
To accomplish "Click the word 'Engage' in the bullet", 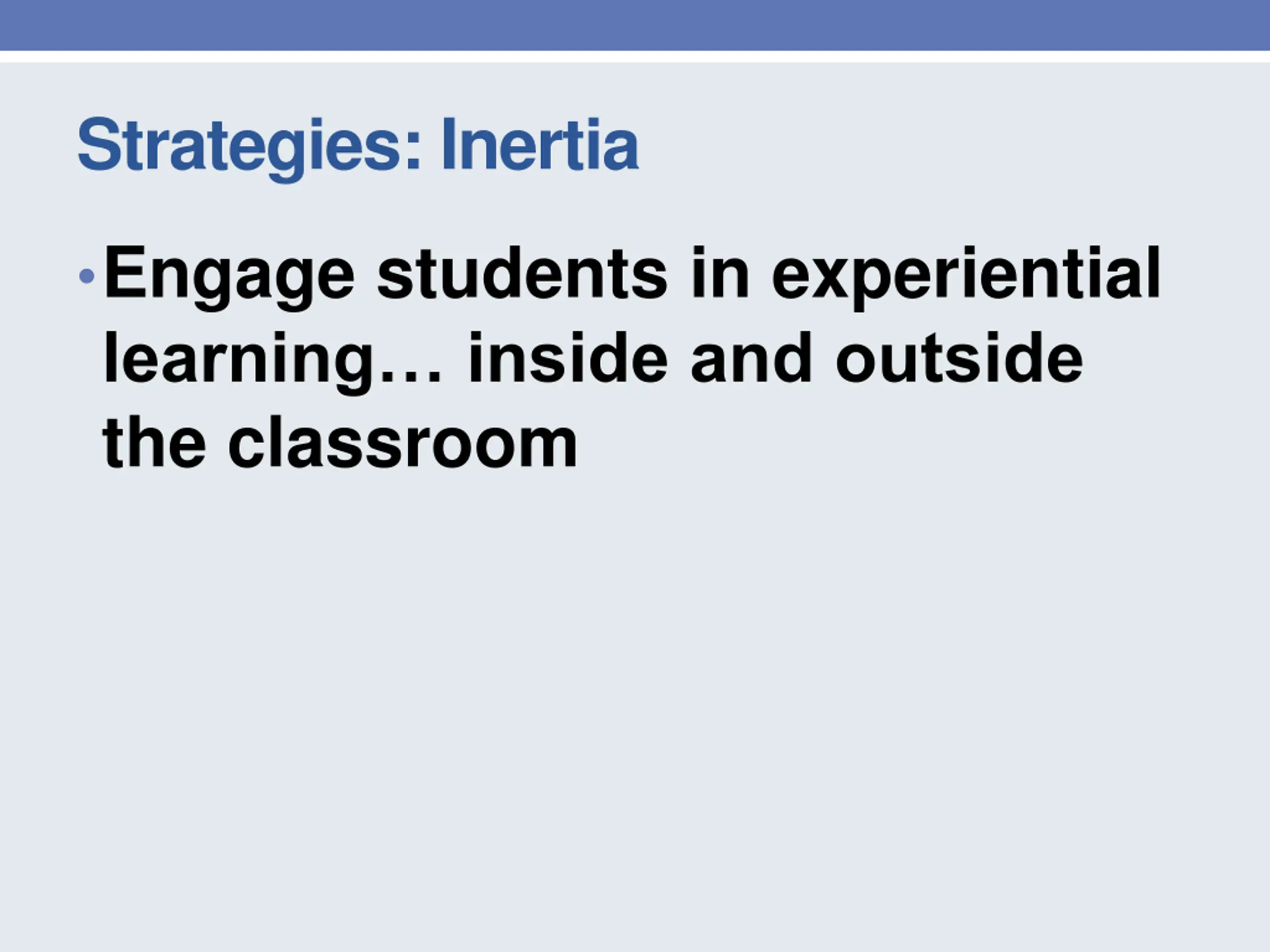I will (x=229, y=277).
